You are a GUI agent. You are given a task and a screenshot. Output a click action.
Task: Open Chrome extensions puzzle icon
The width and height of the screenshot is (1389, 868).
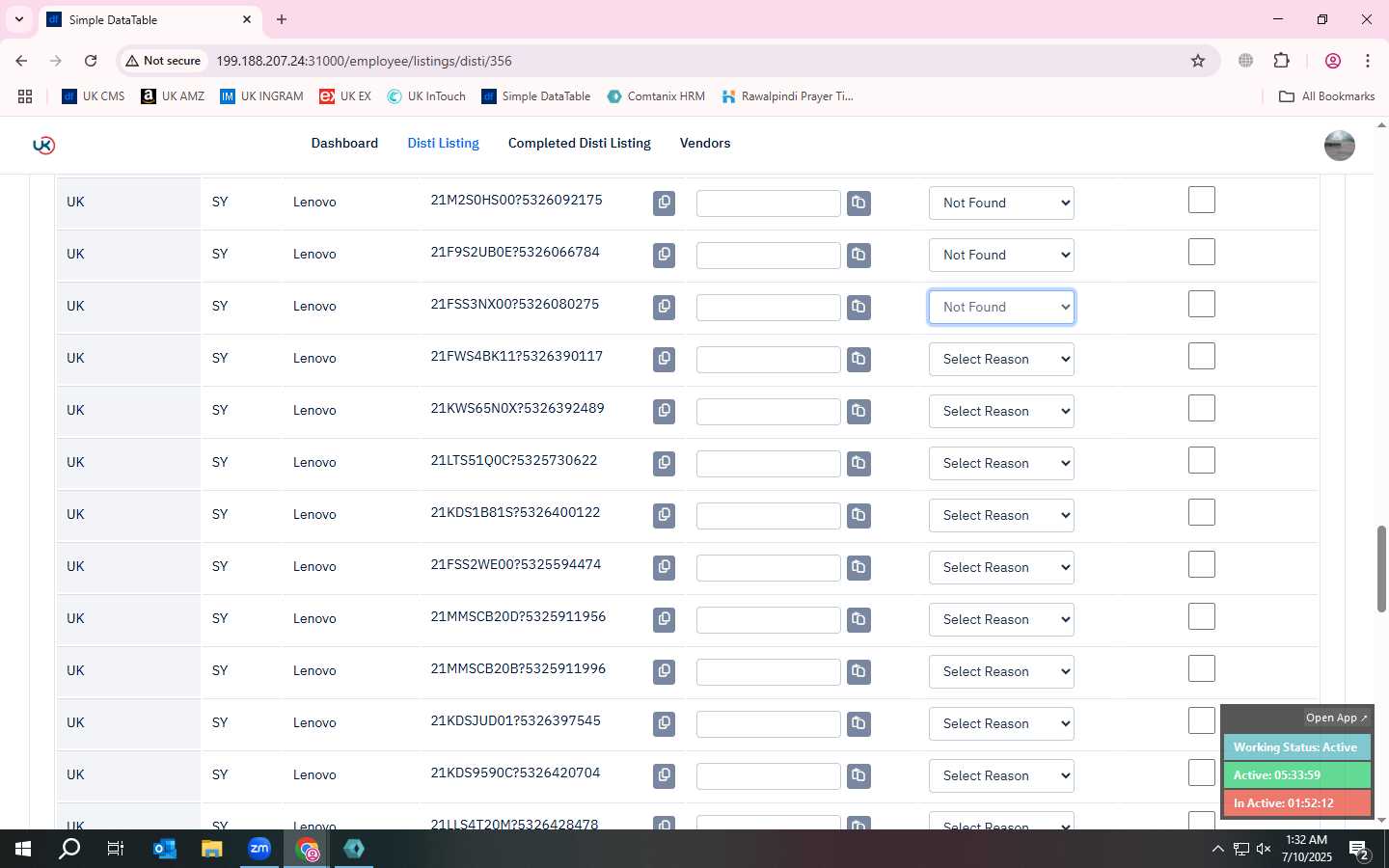click(x=1281, y=61)
